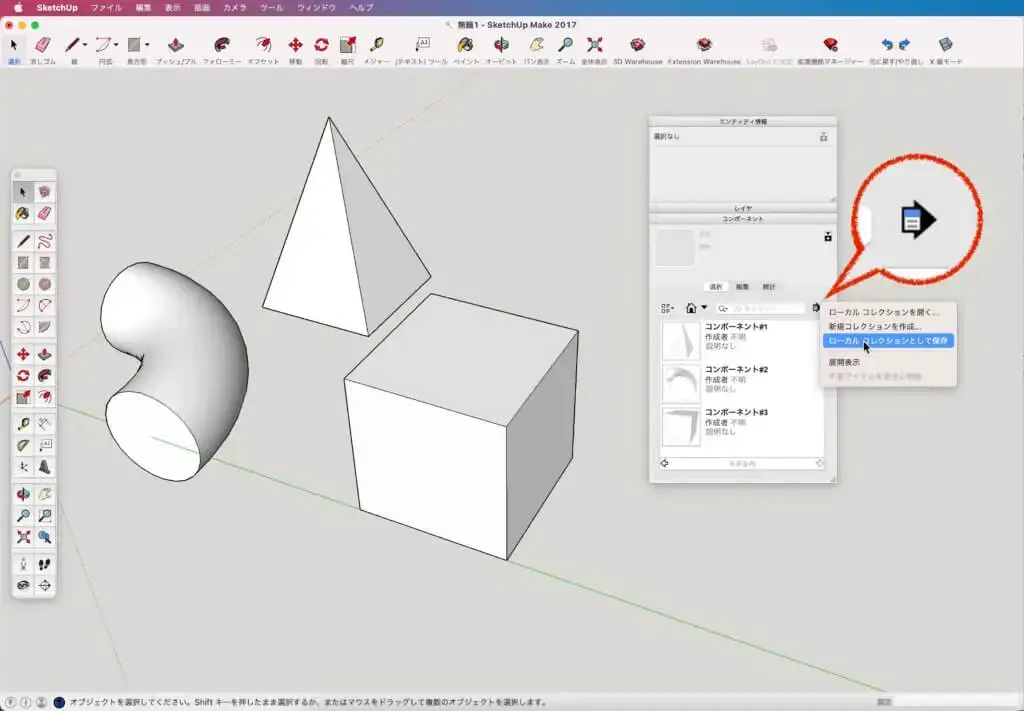The width and height of the screenshot is (1024, 711).
Task: Choose the 3D Text tool in the floating palette
Action: coord(44,467)
